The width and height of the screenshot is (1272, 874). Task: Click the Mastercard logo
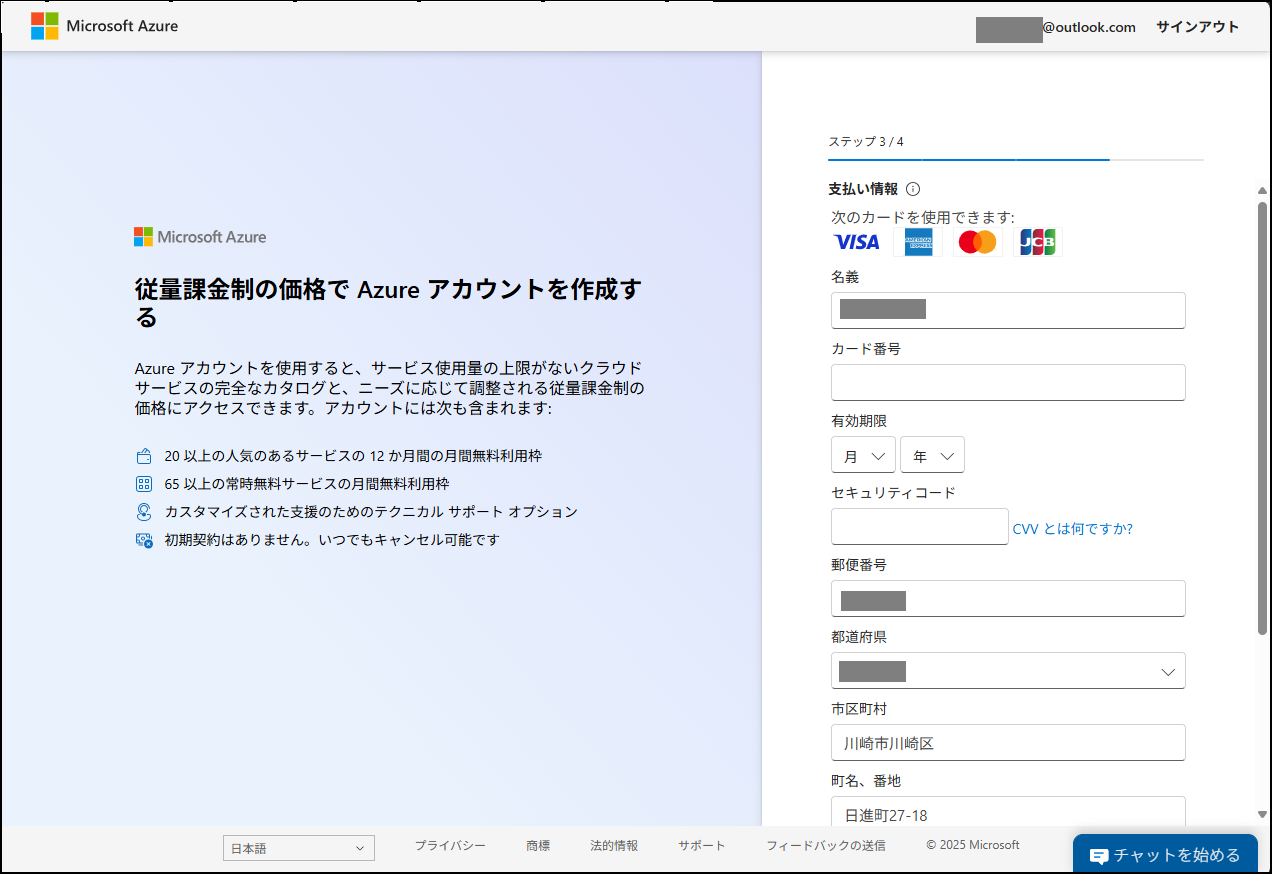coord(977,242)
